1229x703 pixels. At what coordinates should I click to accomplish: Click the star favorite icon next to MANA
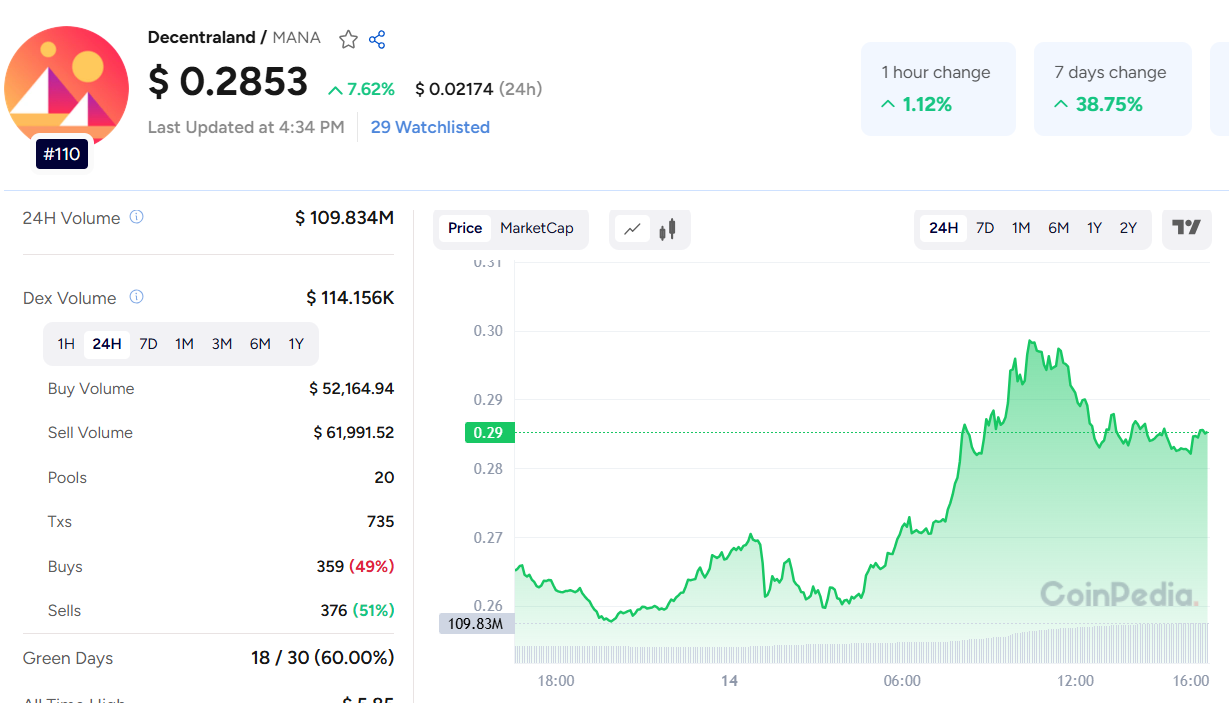click(348, 39)
